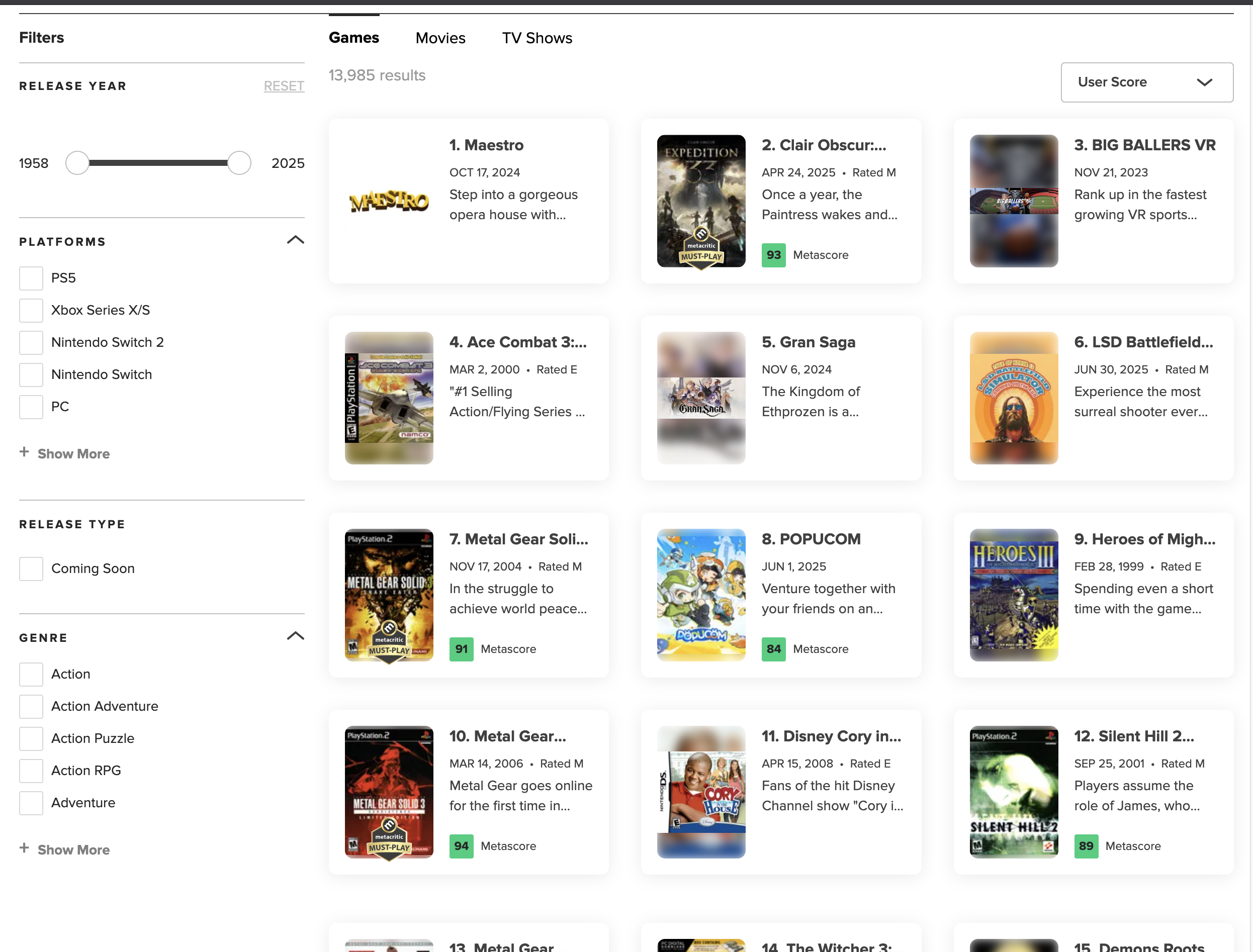Viewport: 1253px width, 952px height.
Task: Select the Adventure genre checkbox
Action: tap(31, 803)
